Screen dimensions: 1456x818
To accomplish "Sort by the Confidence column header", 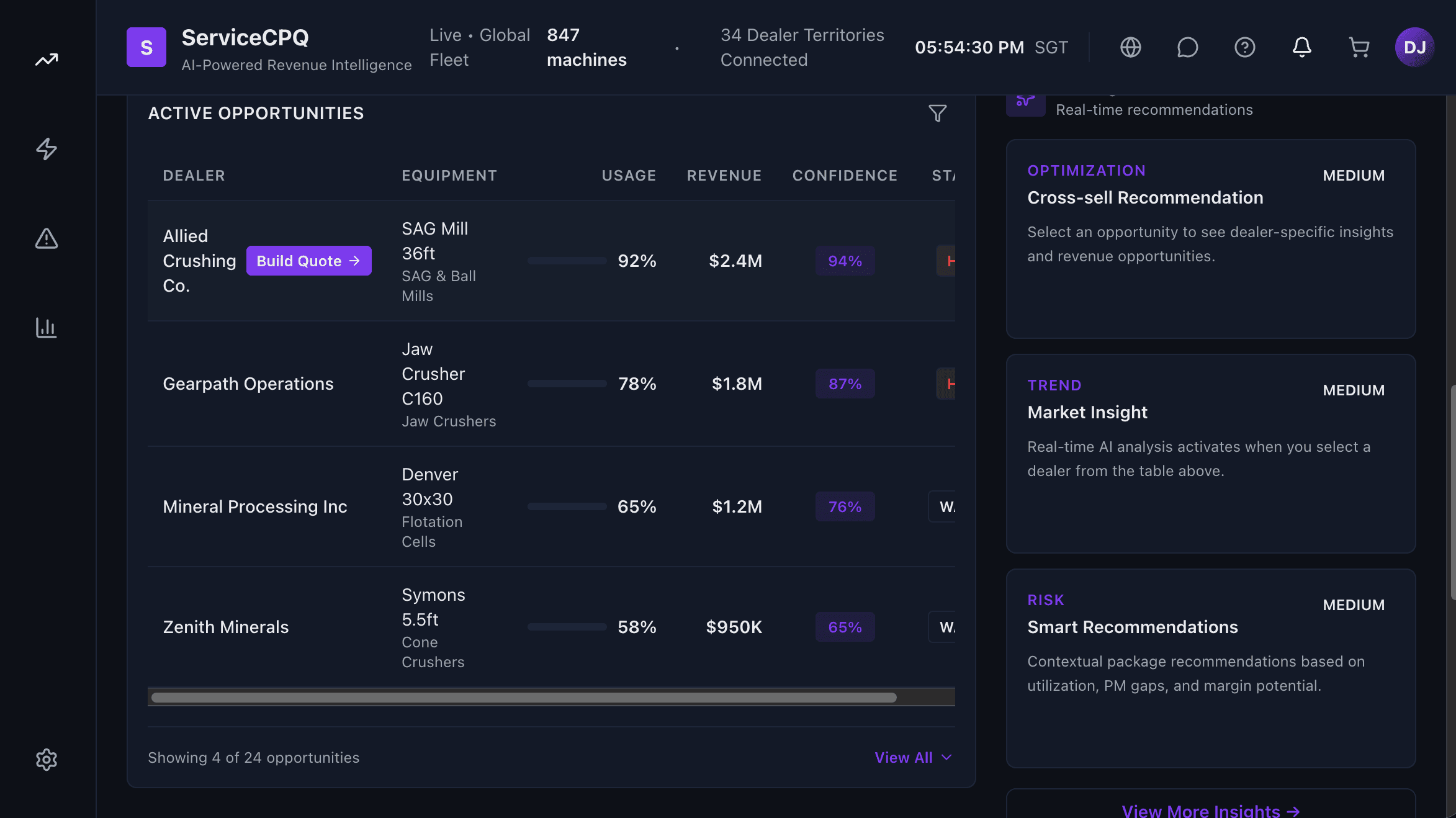I will click(x=845, y=176).
